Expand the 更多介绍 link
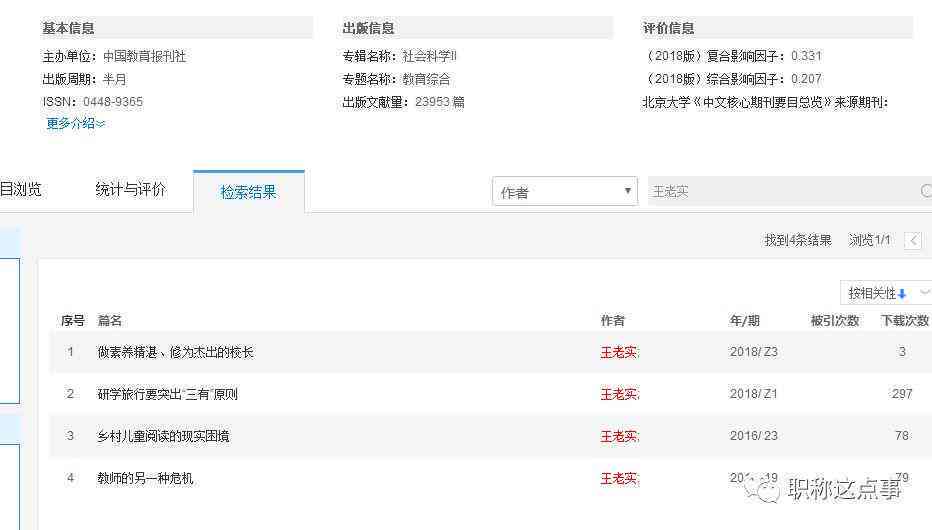 [x=75, y=124]
